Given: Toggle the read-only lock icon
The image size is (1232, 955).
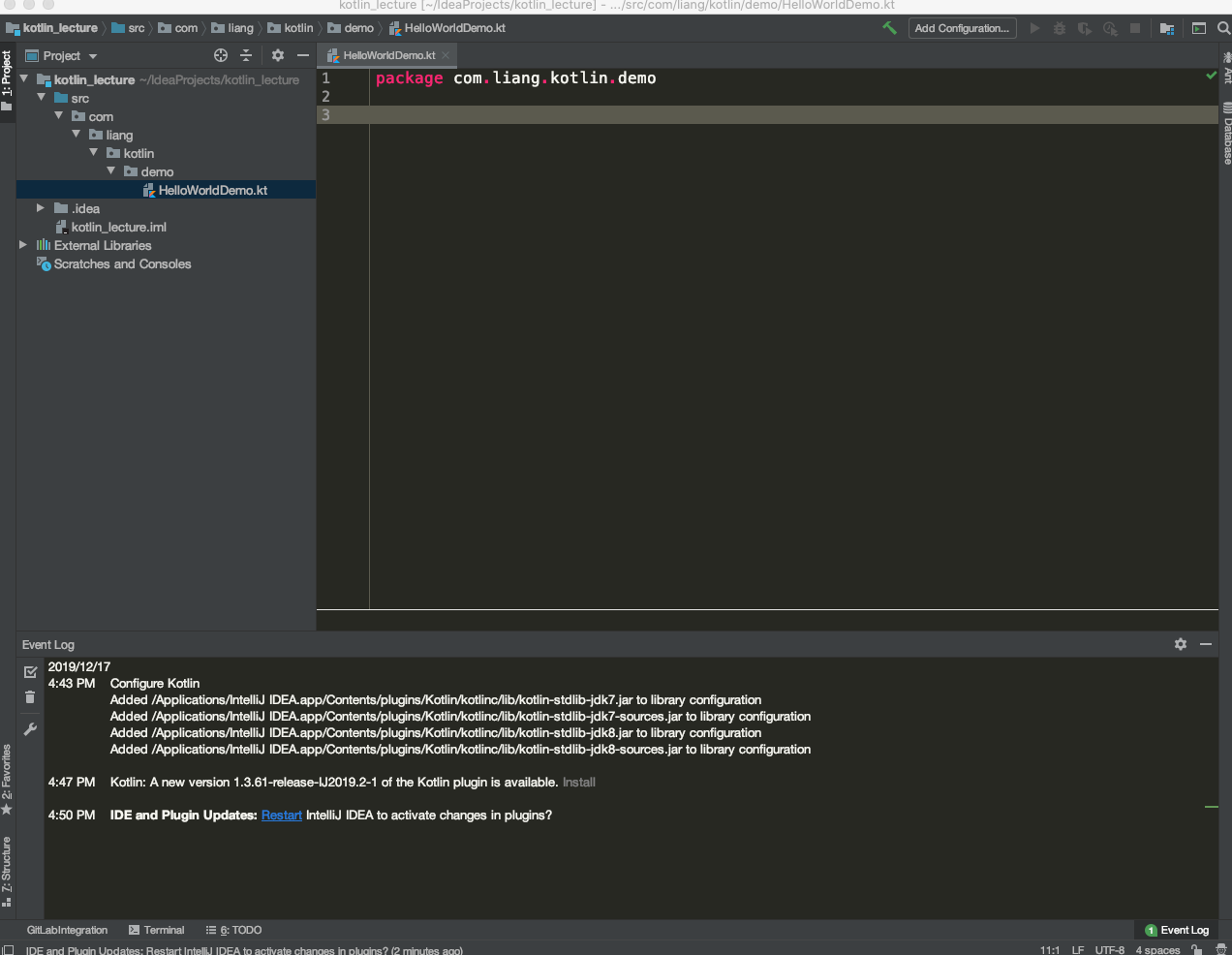Looking at the screenshot, I should (x=1197, y=950).
